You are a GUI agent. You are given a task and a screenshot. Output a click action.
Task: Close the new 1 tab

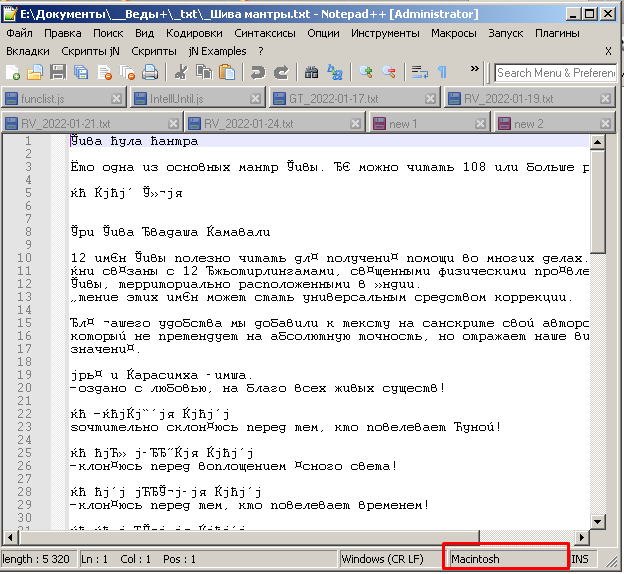pyautogui.click(x=480, y=124)
